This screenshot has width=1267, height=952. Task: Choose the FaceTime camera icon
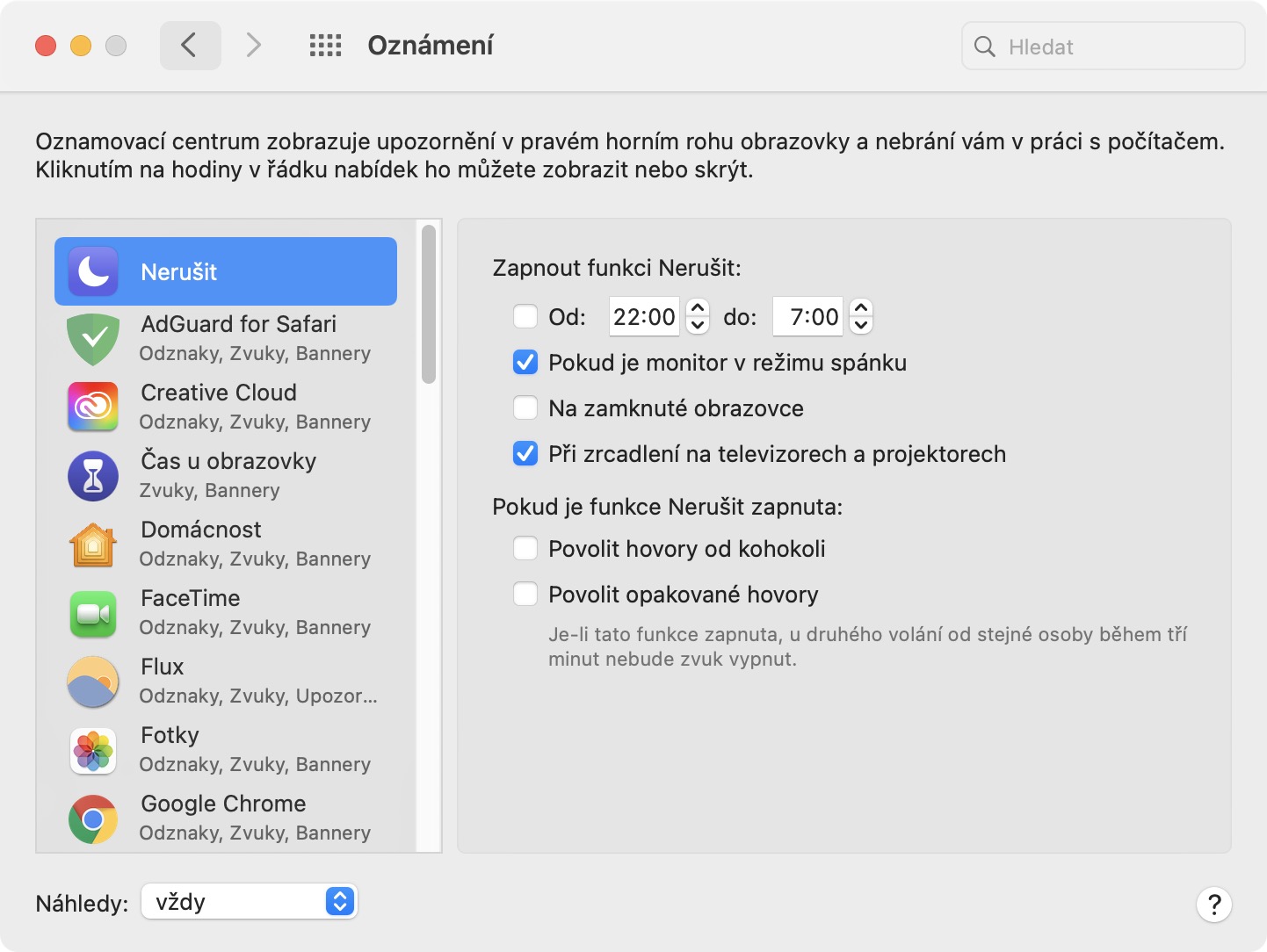point(93,613)
